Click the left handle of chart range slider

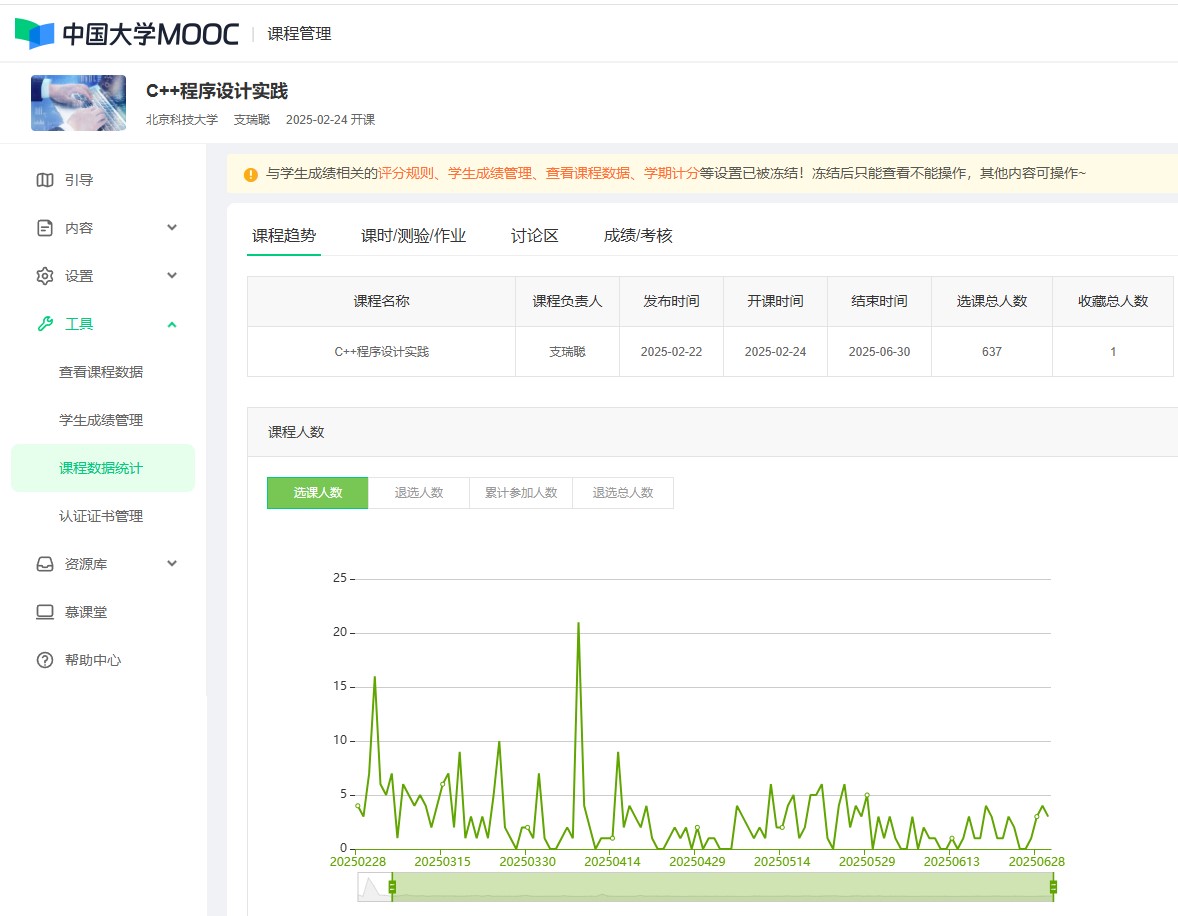(392, 887)
